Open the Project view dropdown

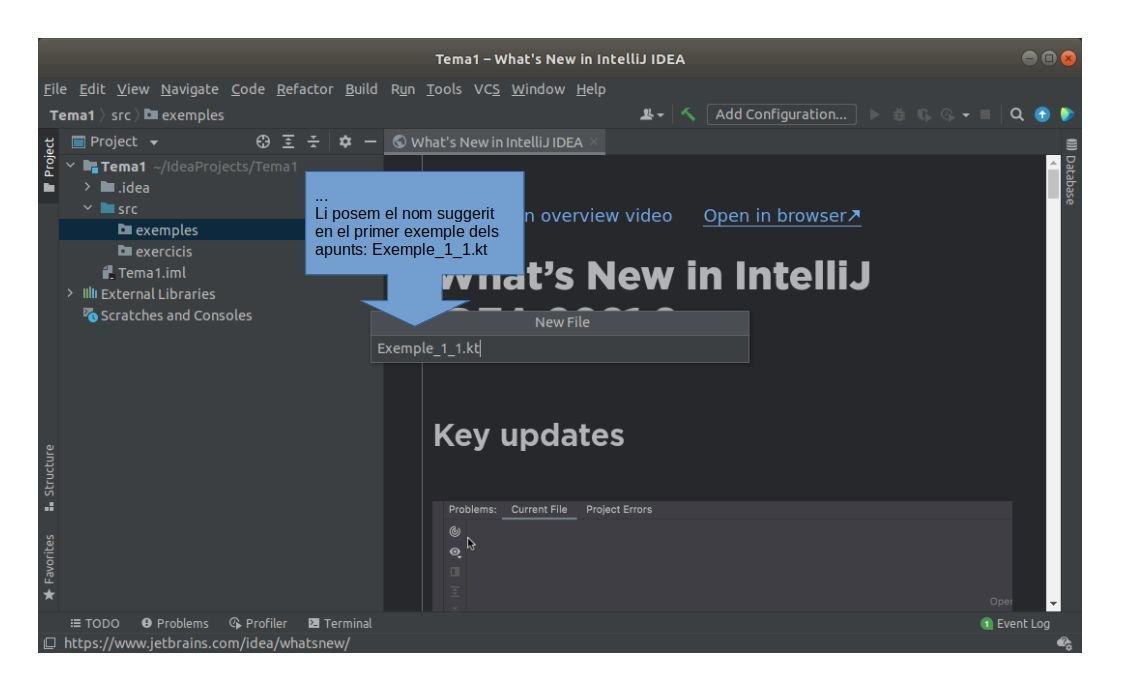coord(115,142)
